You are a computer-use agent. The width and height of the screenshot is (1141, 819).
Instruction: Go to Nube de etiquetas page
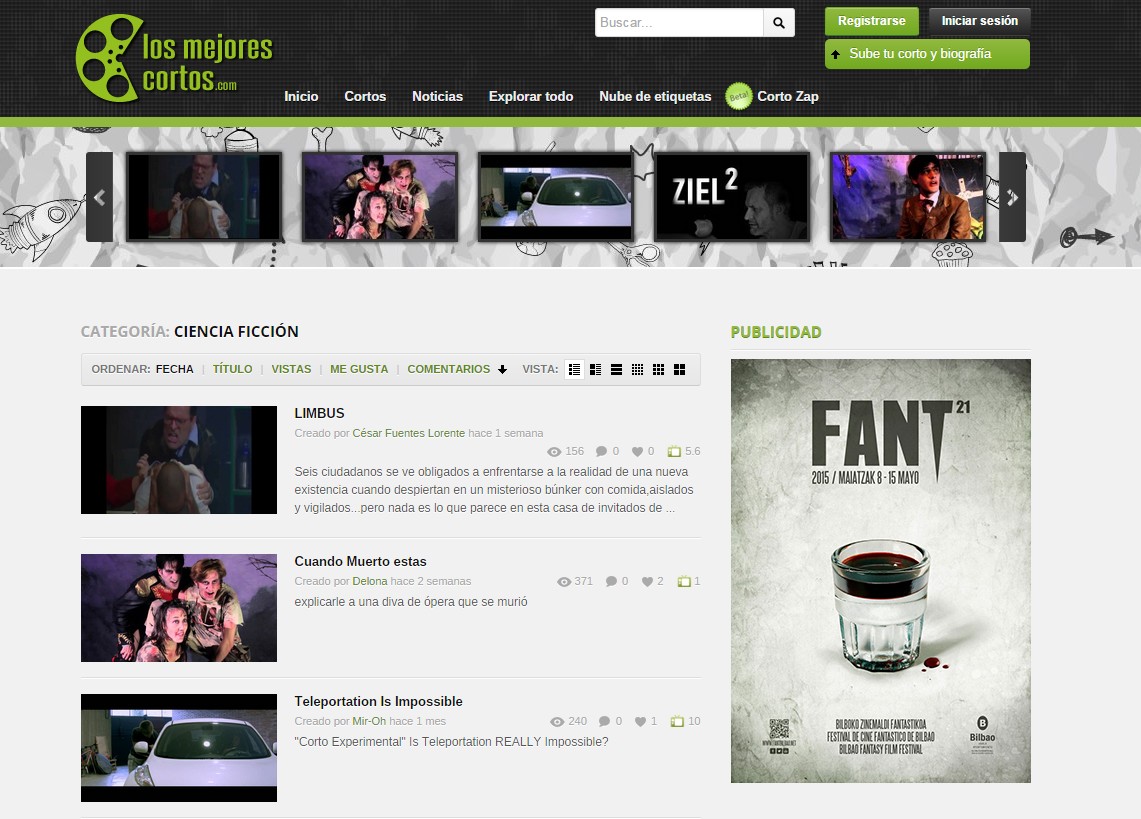(655, 96)
